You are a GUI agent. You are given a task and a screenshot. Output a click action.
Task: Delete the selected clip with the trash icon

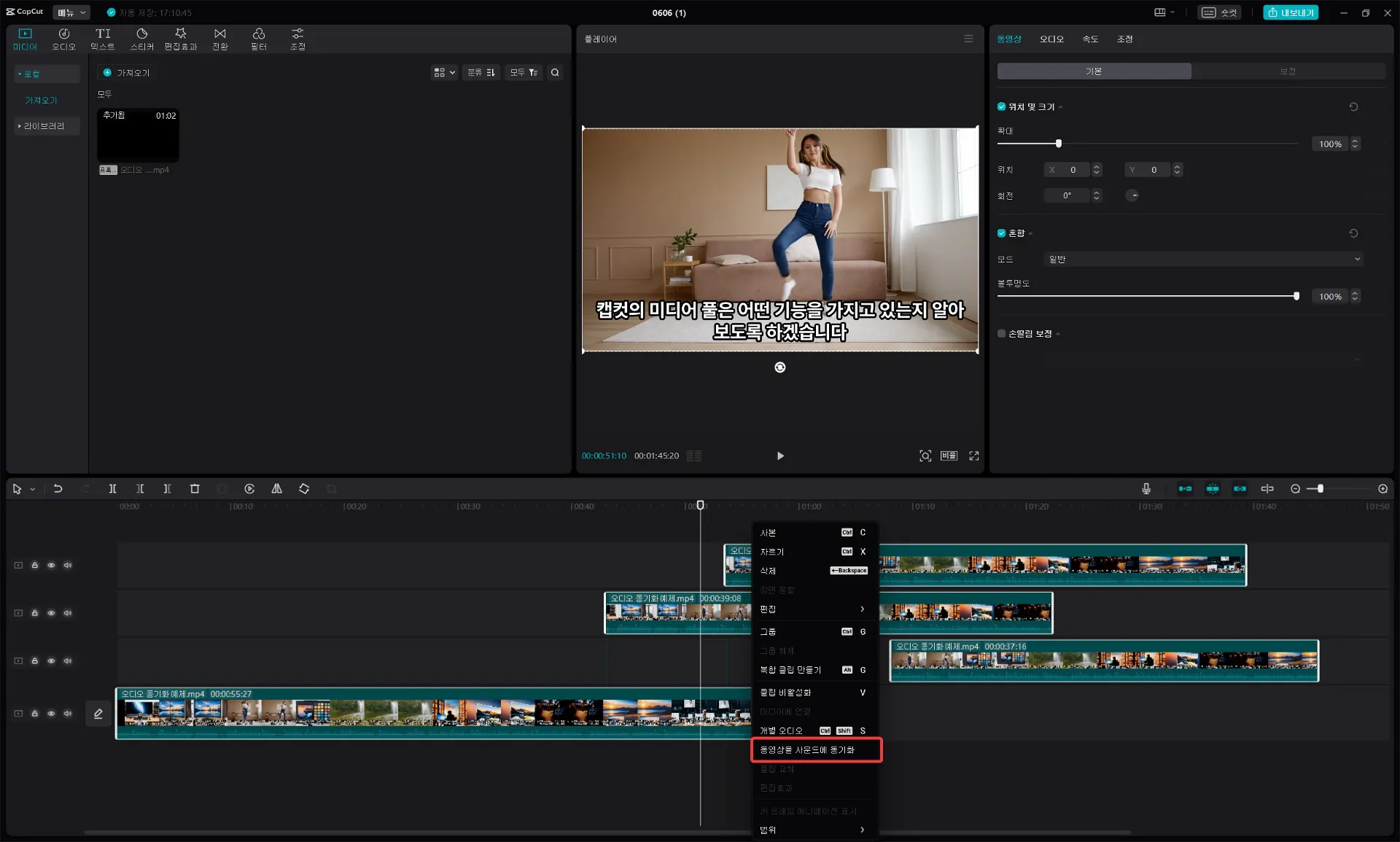tap(195, 488)
